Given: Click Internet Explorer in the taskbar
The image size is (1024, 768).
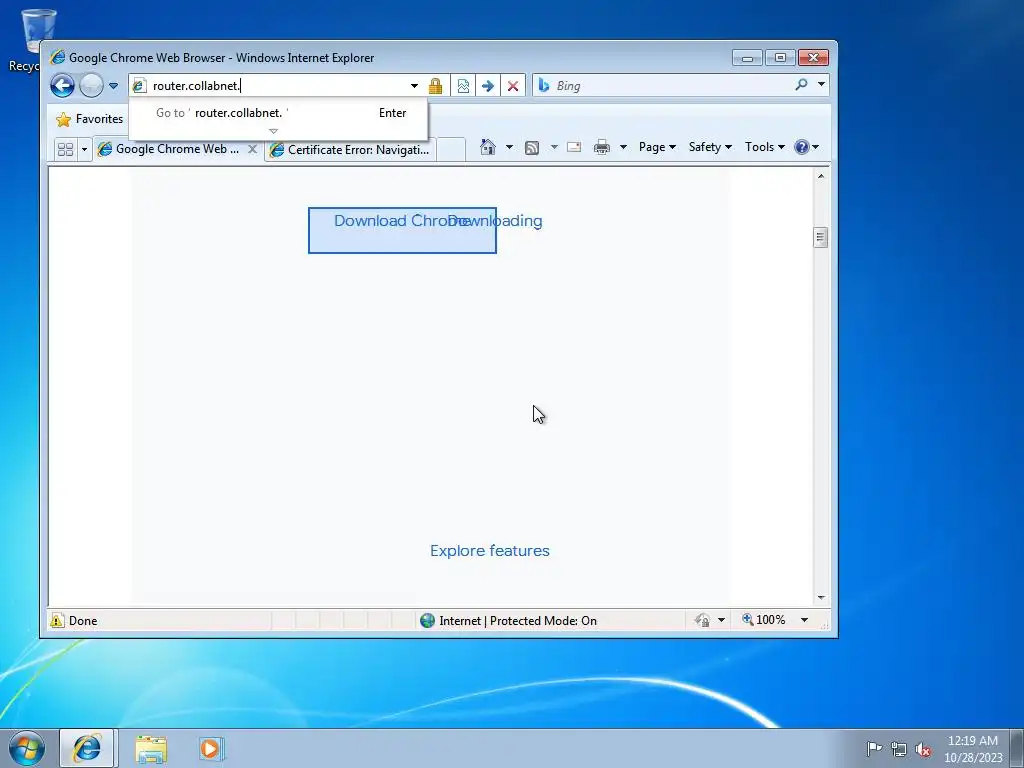Looking at the screenshot, I should tap(87, 748).
